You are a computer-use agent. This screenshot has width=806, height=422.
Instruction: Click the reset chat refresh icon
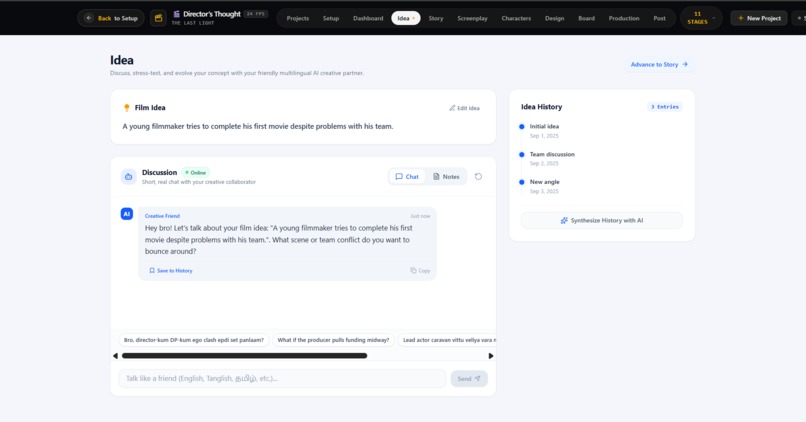(x=478, y=176)
